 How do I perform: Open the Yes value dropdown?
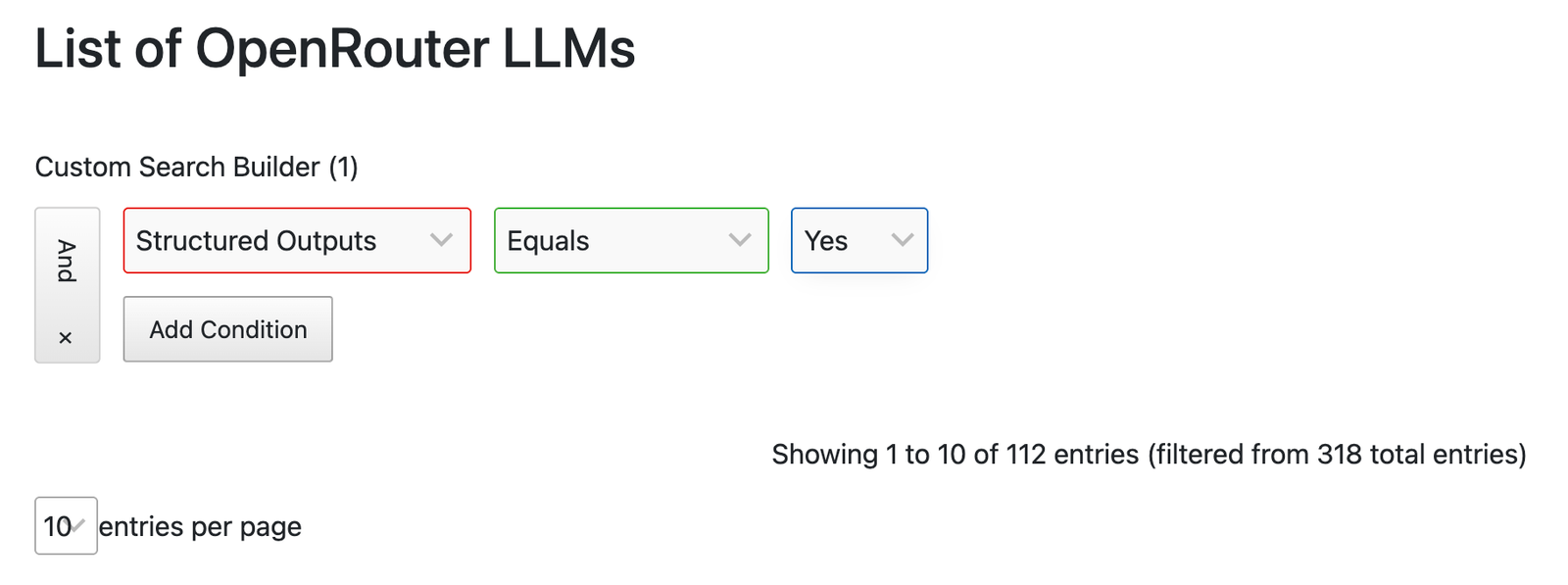[x=858, y=240]
